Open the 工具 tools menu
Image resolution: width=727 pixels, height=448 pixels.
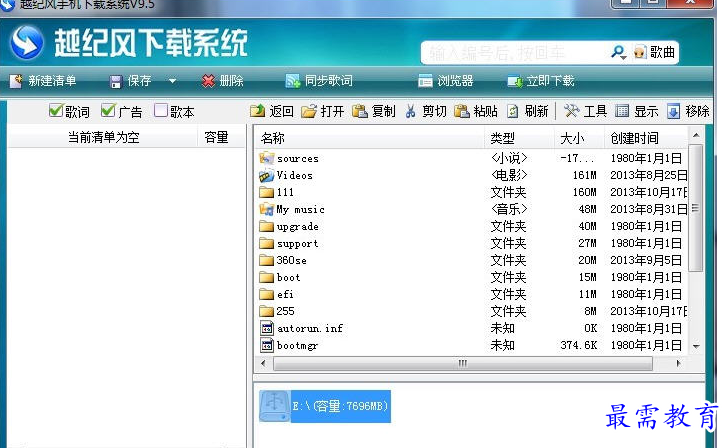click(x=585, y=111)
